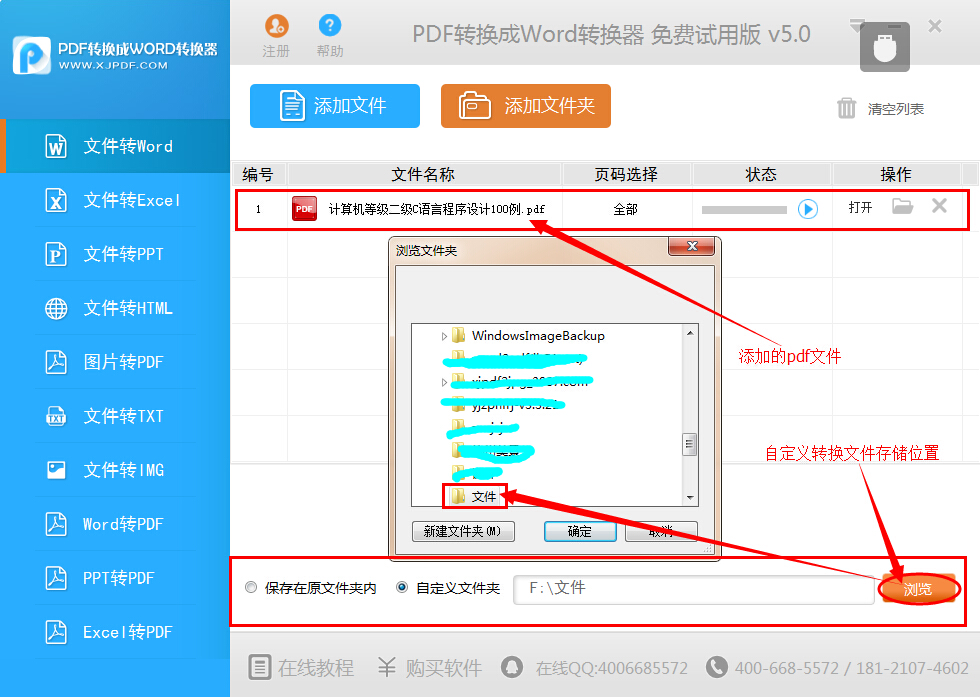This screenshot has width=980, height=697.
Task: Click the 确定 button
Action: point(580,531)
